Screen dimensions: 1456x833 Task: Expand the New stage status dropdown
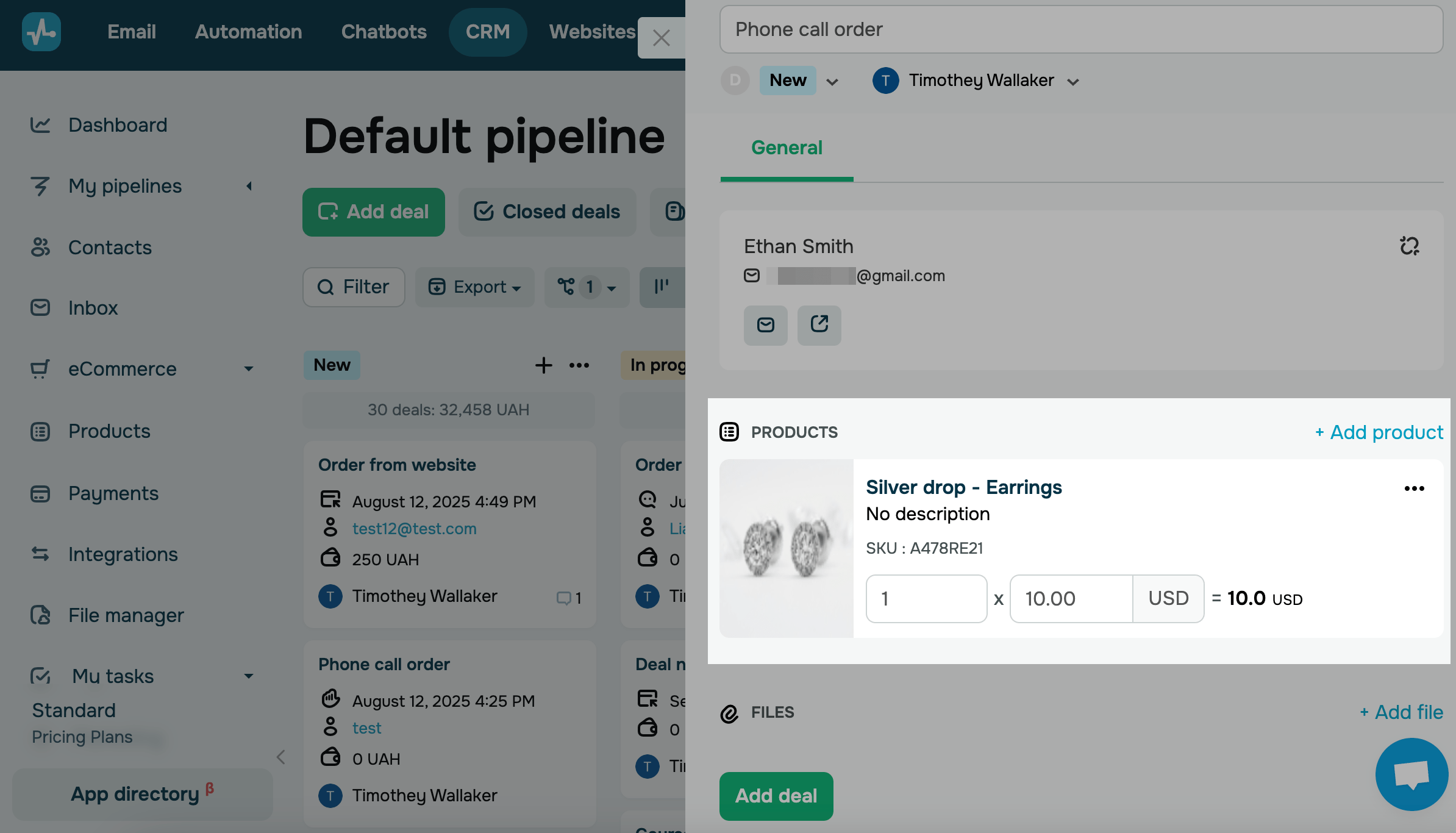click(x=832, y=81)
